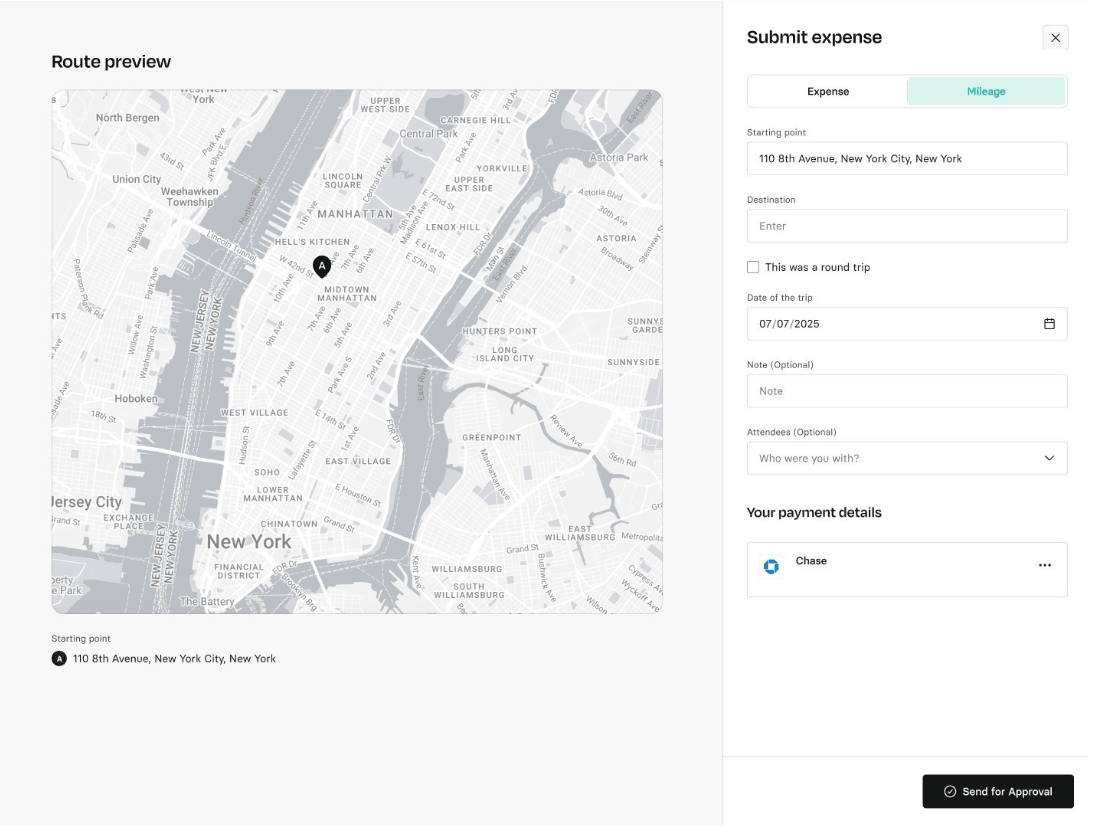Select the Mileage tab

pos(985,91)
